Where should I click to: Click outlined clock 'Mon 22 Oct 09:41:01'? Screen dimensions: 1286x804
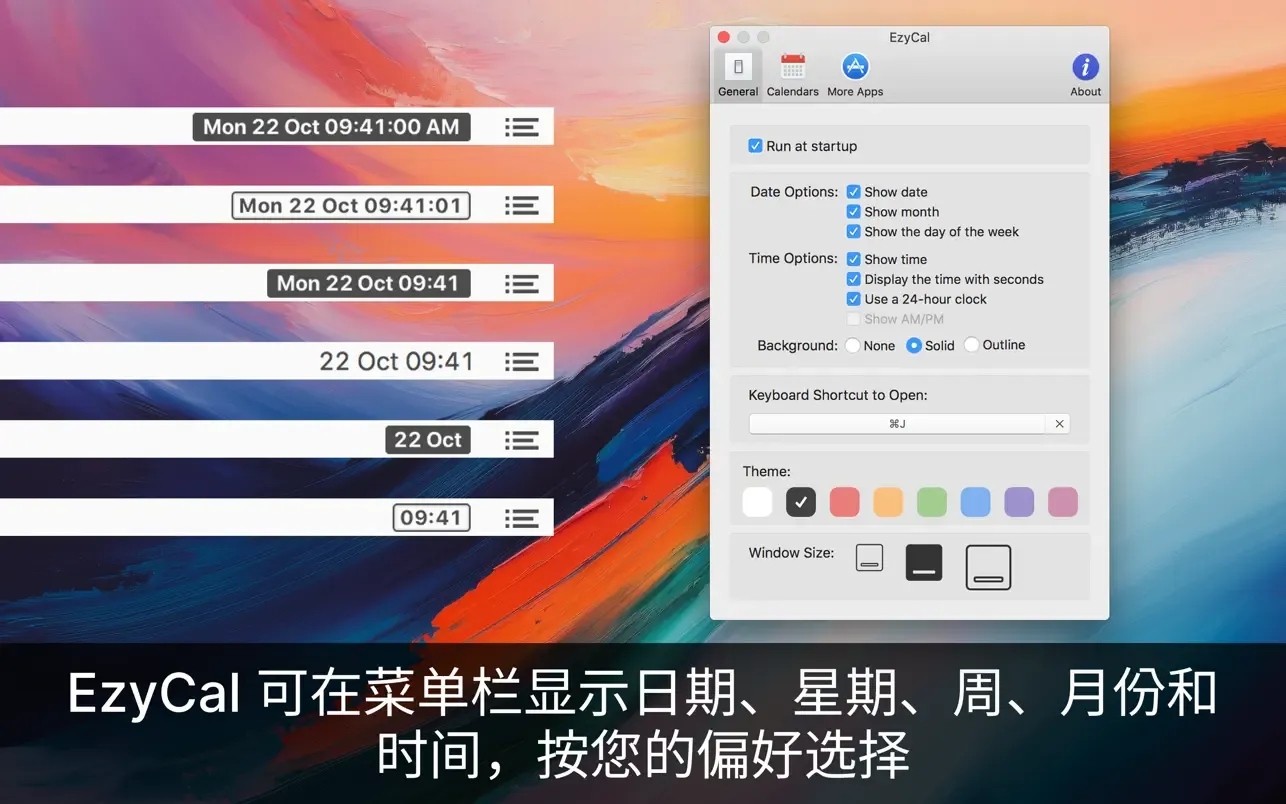coord(351,205)
